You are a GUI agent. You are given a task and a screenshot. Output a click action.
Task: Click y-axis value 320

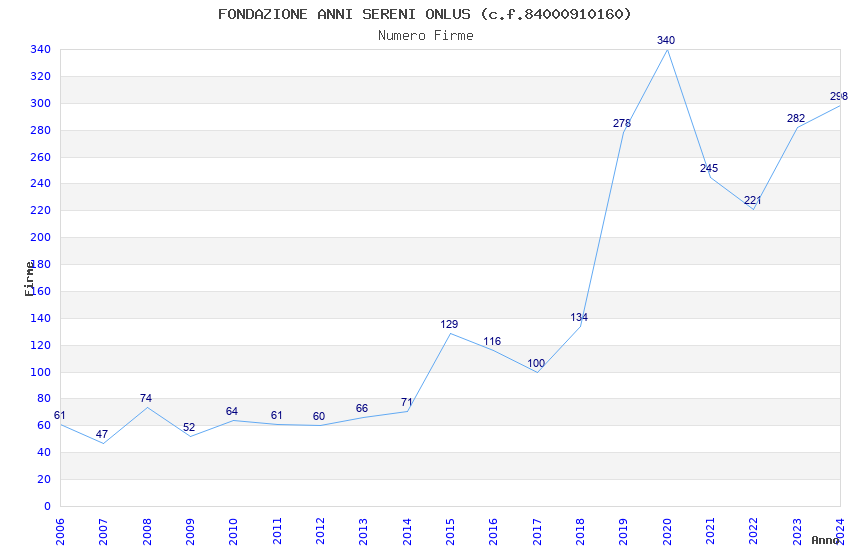[41, 76]
